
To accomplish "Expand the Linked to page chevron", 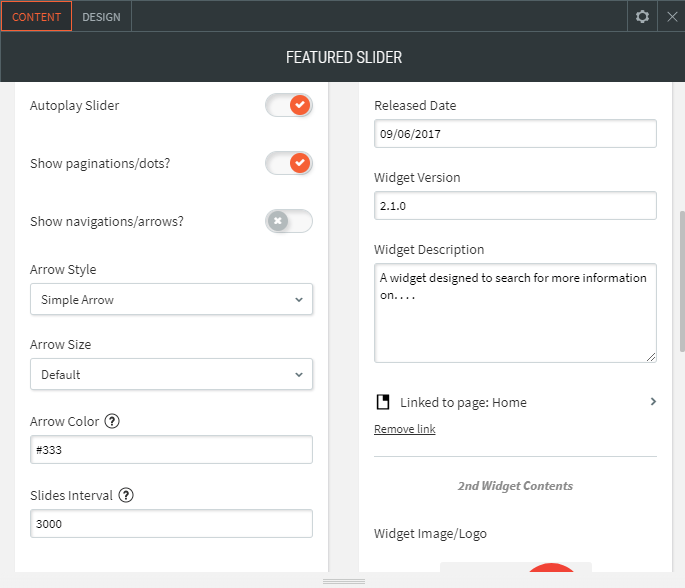I will tap(653, 402).
